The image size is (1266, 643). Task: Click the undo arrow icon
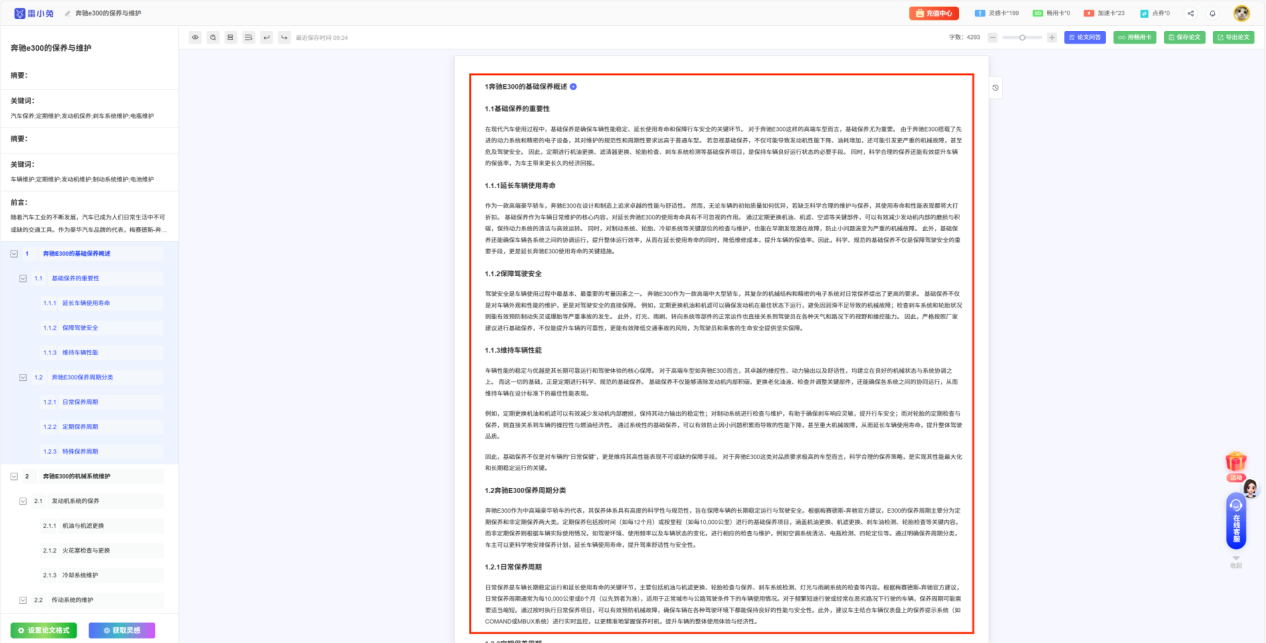267,37
